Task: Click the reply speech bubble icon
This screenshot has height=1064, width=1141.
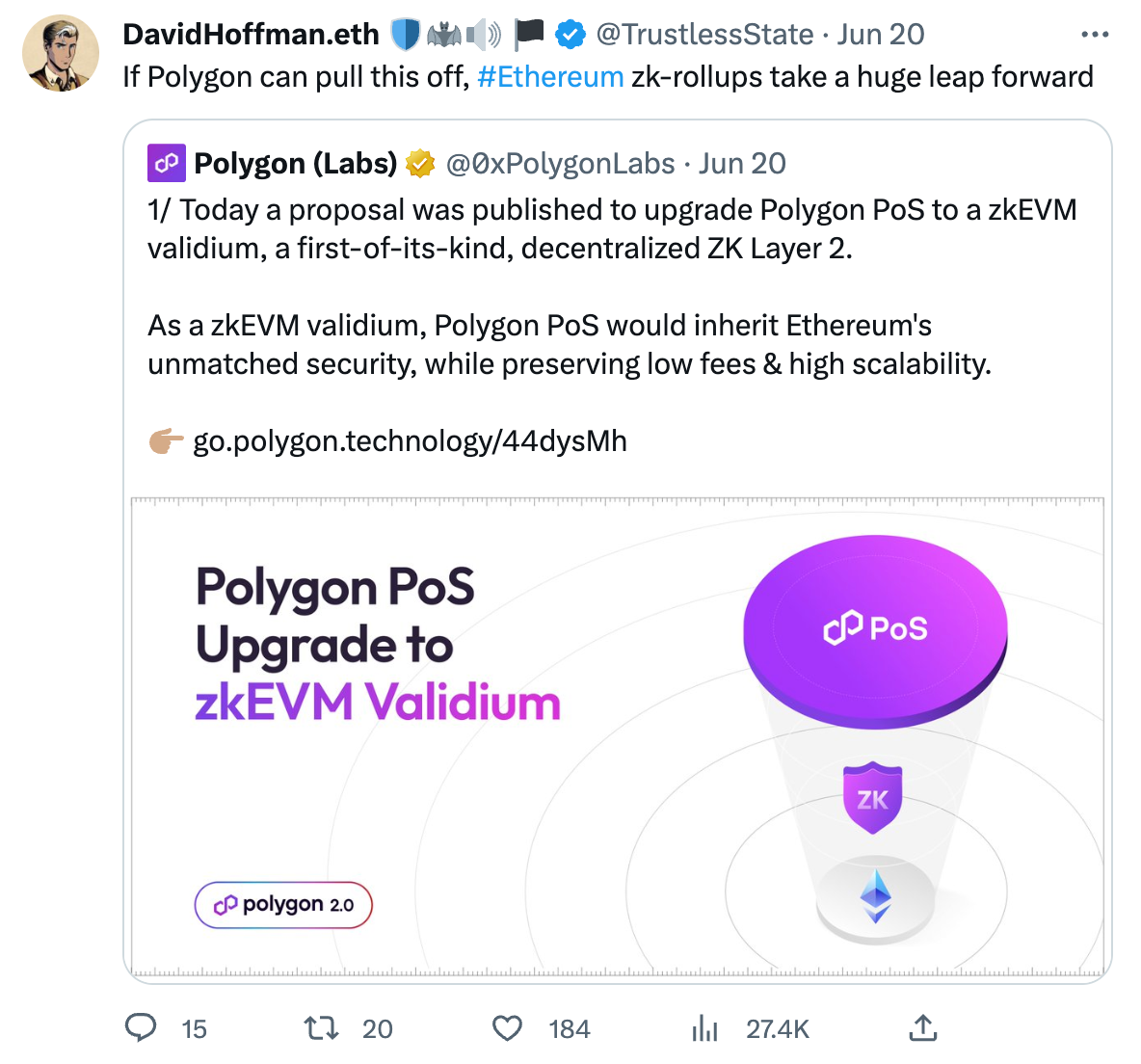Action: point(141,1027)
